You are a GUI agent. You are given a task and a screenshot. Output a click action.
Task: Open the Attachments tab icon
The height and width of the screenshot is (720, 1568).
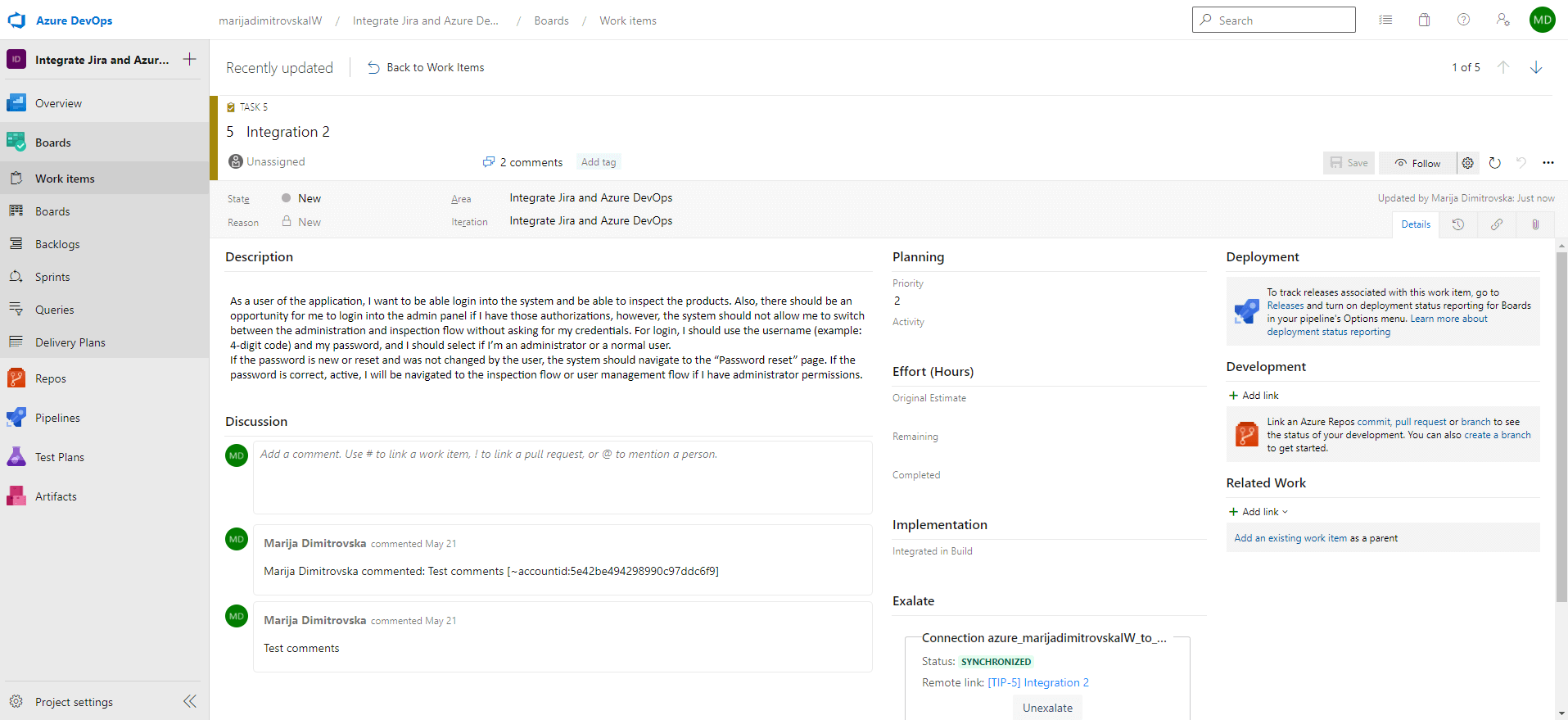1535,224
